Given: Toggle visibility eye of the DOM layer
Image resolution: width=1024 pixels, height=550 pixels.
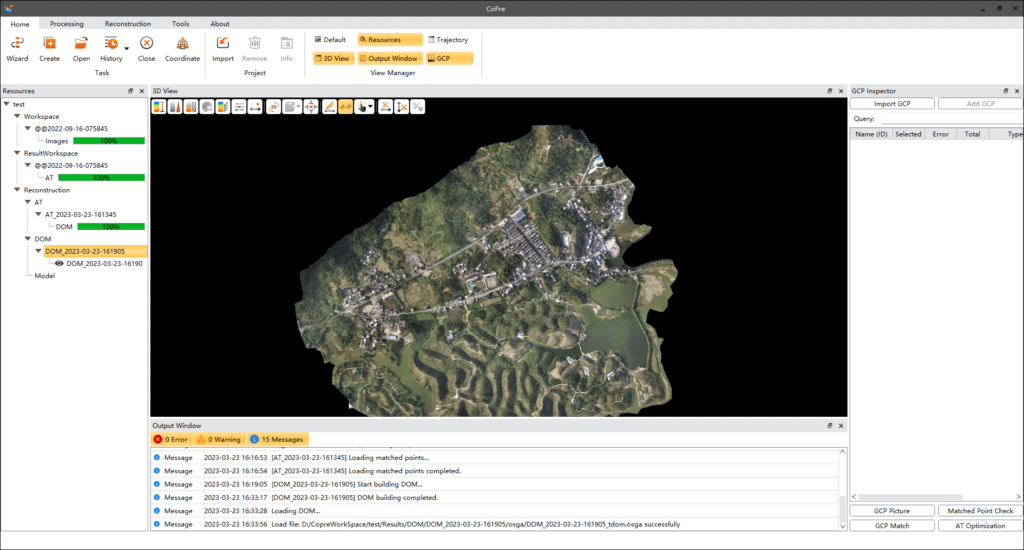Looking at the screenshot, I should 59,264.
